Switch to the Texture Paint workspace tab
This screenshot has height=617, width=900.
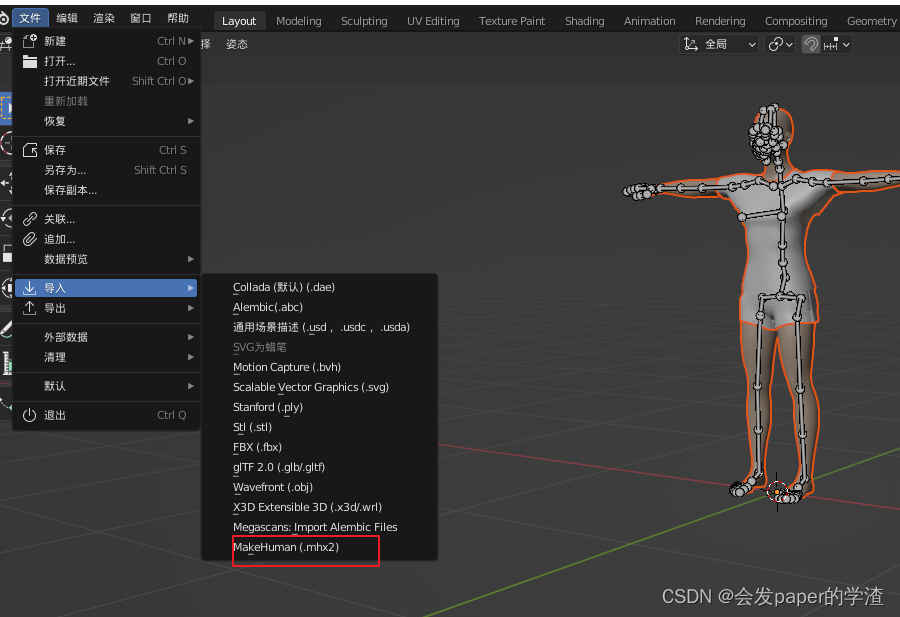[512, 21]
